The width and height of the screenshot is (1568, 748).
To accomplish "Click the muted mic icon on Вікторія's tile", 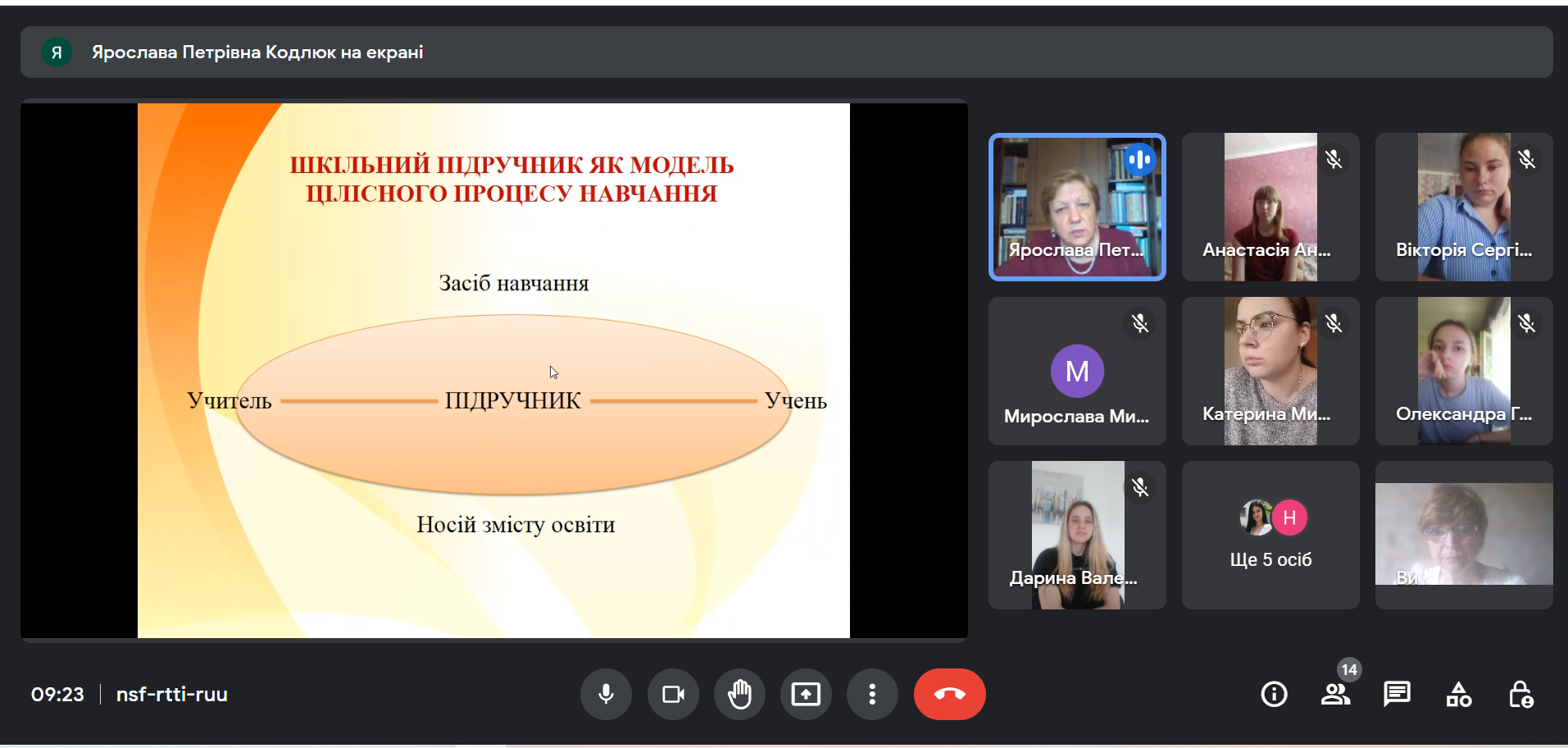I will tap(1526, 159).
